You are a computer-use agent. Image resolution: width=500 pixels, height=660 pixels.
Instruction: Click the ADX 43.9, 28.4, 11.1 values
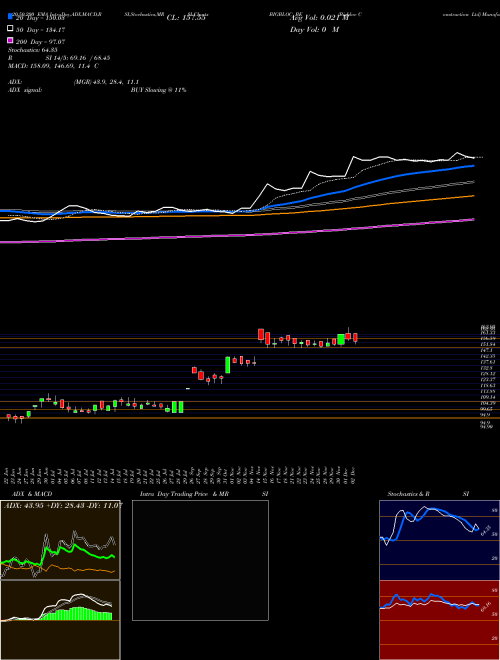[x=106, y=82]
